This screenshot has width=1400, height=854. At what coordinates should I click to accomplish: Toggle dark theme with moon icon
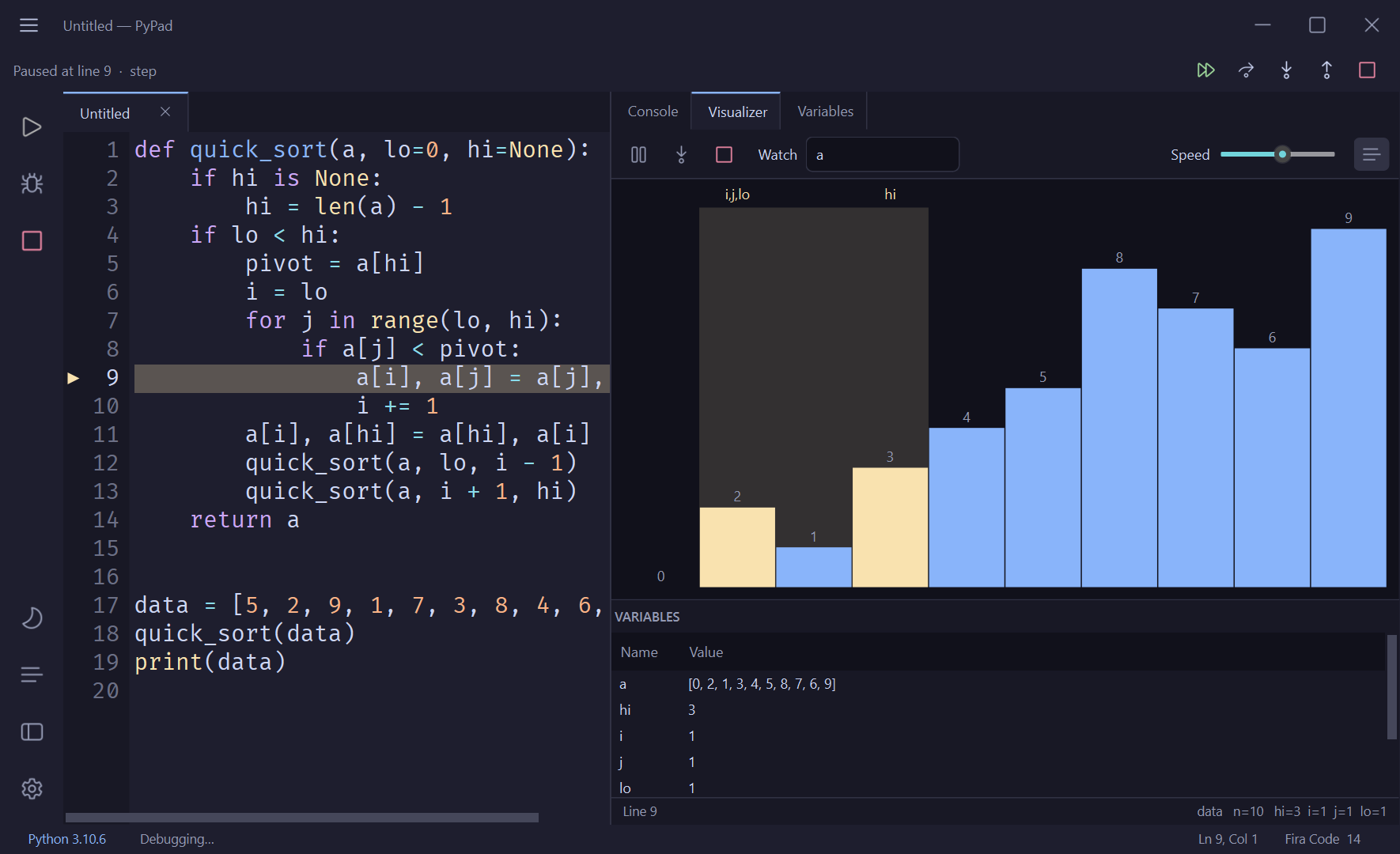(32, 618)
